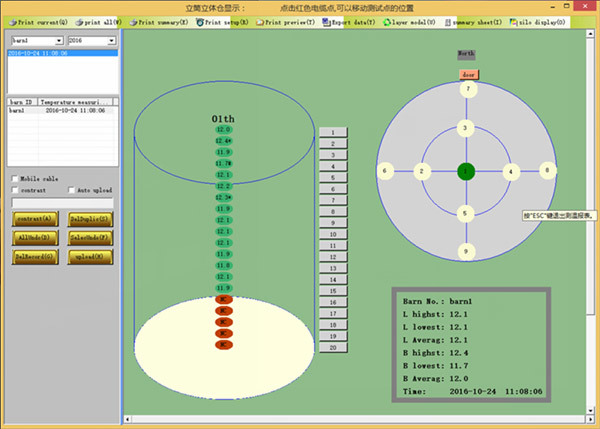Click the DelRecord(G) button
The height and width of the screenshot is (429, 600).
coord(35,257)
